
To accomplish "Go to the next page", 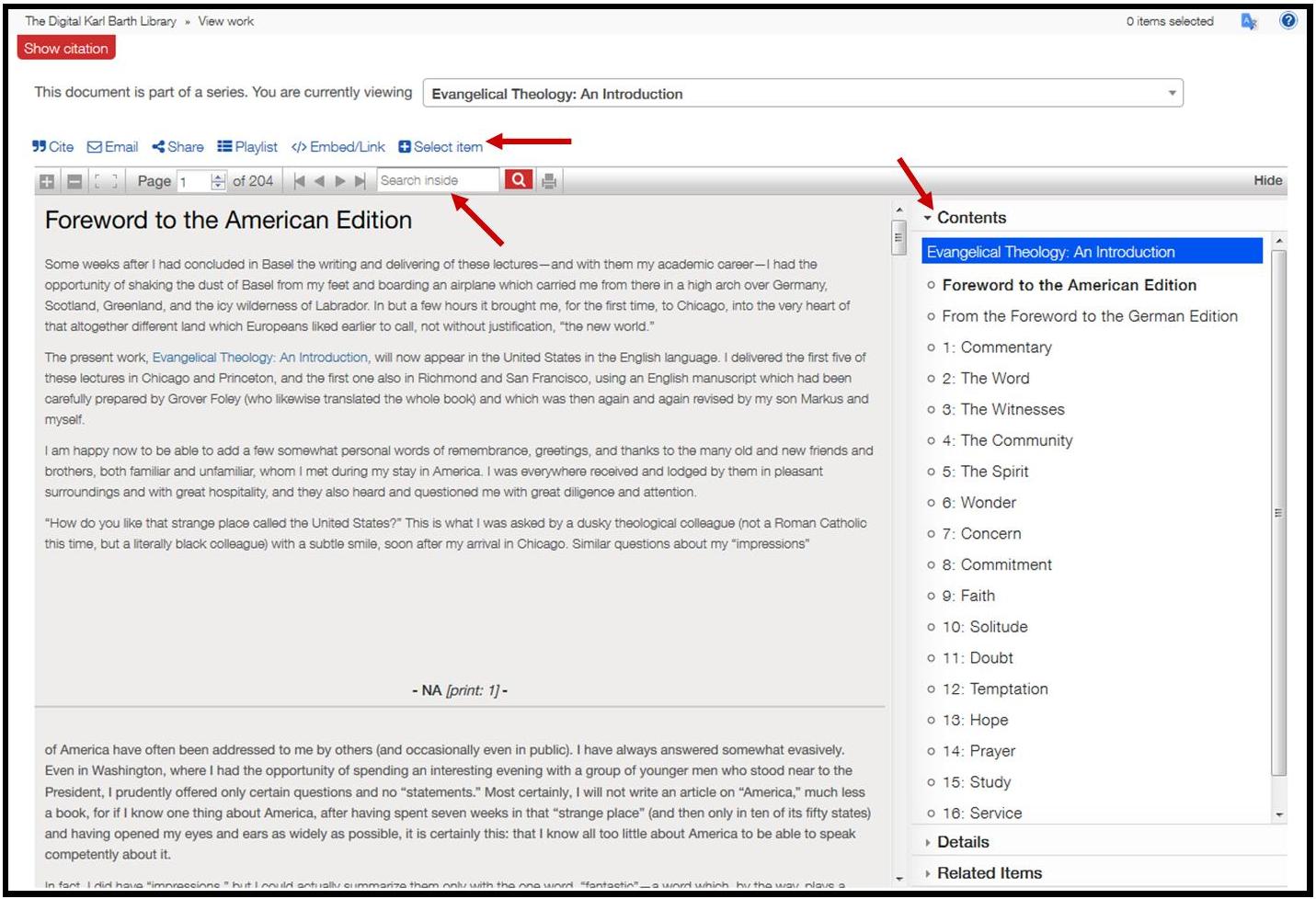I will coord(340,181).
